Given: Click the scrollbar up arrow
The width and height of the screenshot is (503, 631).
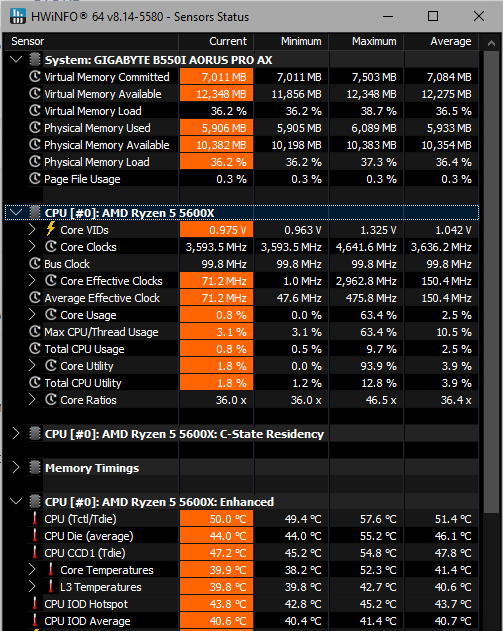Looking at the screenshot, I should click(491, 43).
